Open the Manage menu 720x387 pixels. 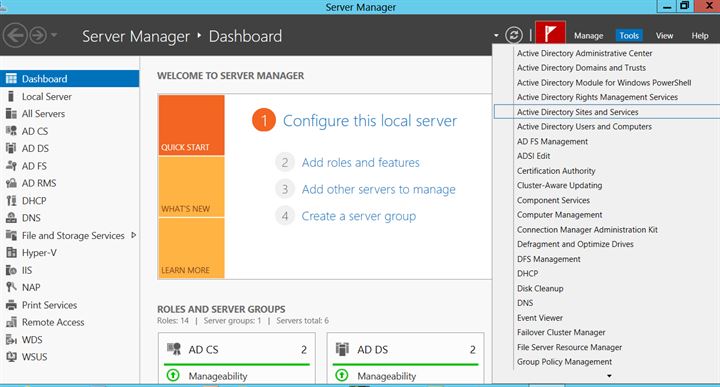click(588, 36)
